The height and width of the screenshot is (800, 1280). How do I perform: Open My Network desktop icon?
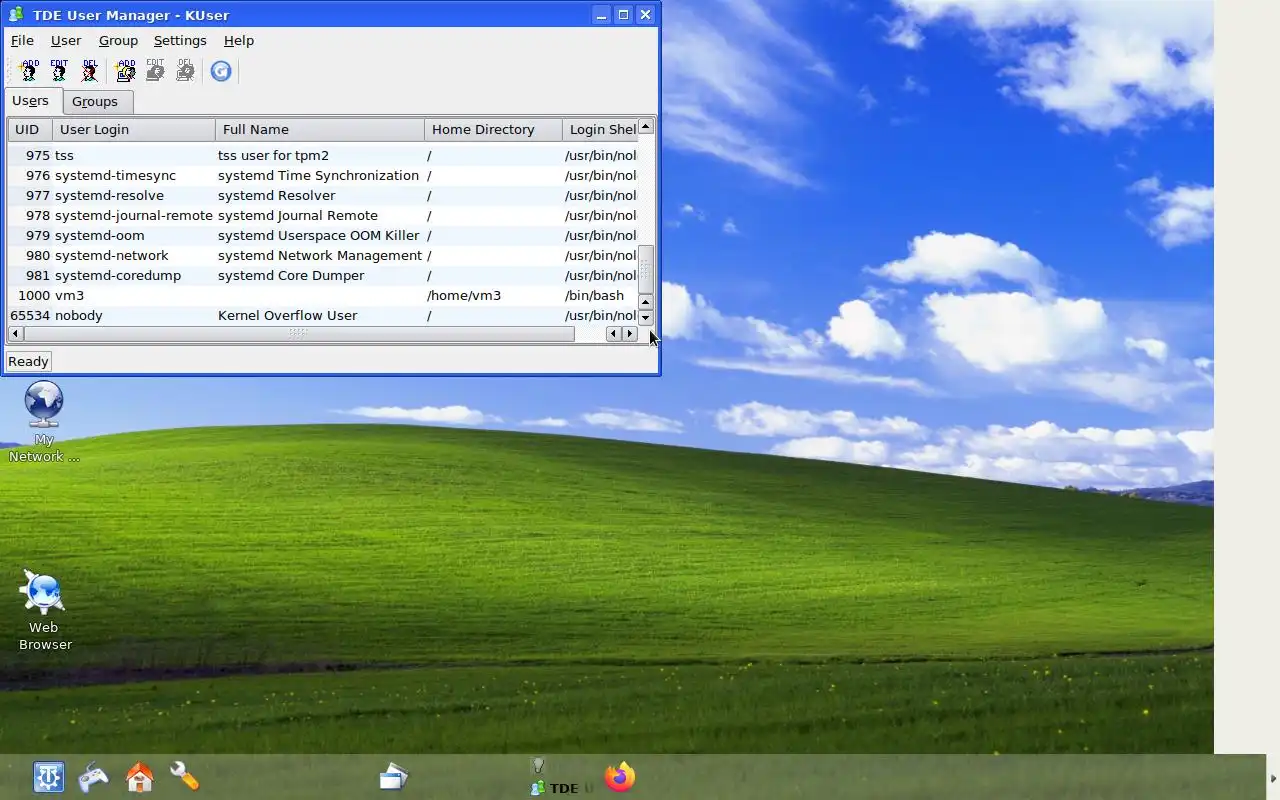coord(44,422)
